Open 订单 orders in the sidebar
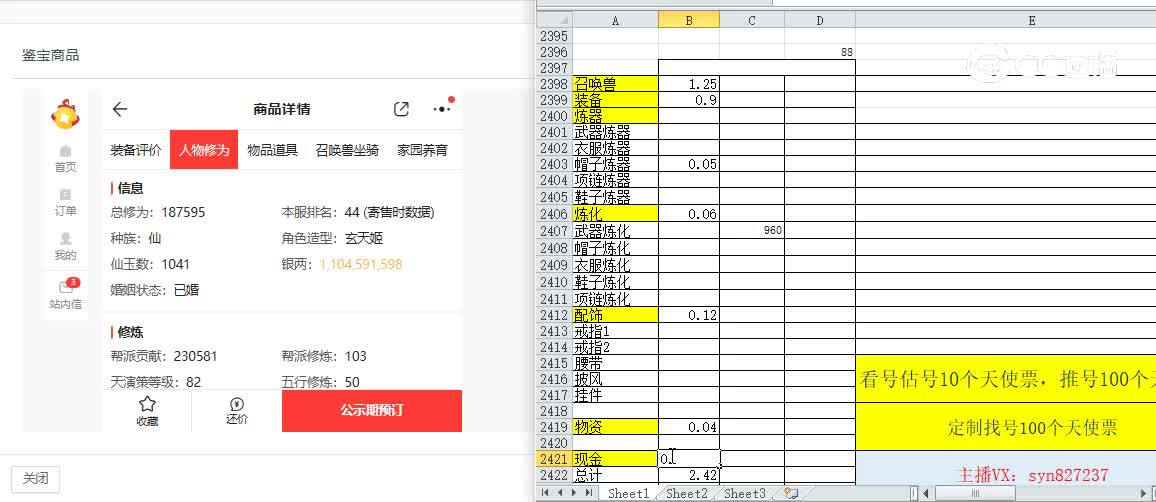The image size is (1156, 502). click(x=66, y=203)
